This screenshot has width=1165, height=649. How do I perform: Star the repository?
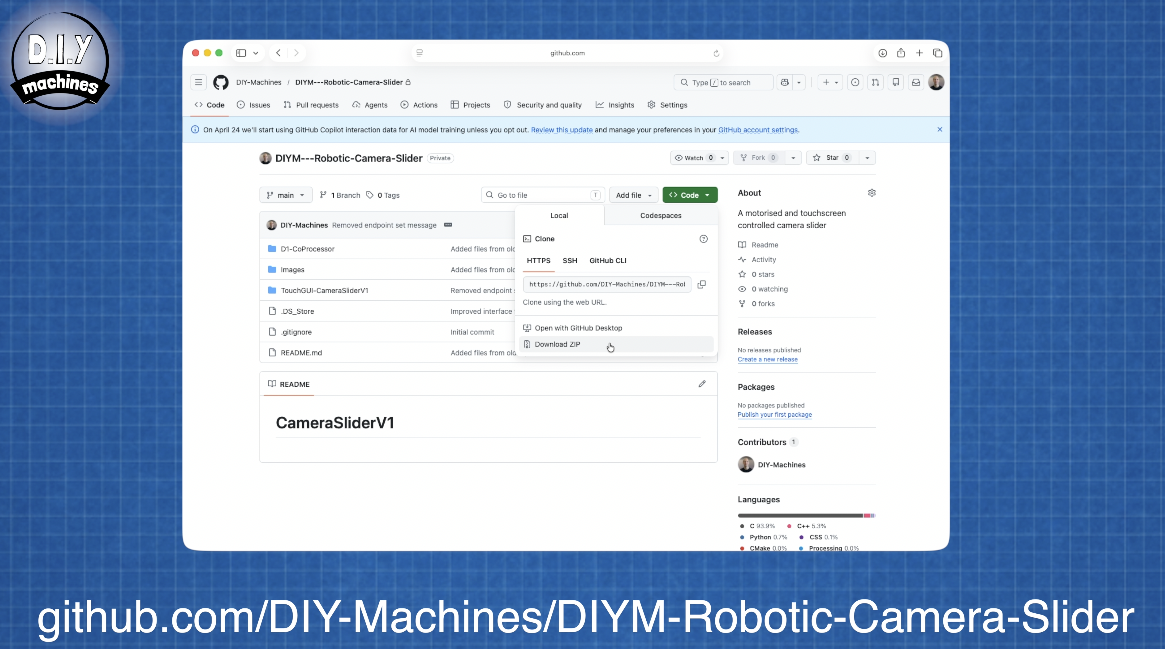pos(831,157)
